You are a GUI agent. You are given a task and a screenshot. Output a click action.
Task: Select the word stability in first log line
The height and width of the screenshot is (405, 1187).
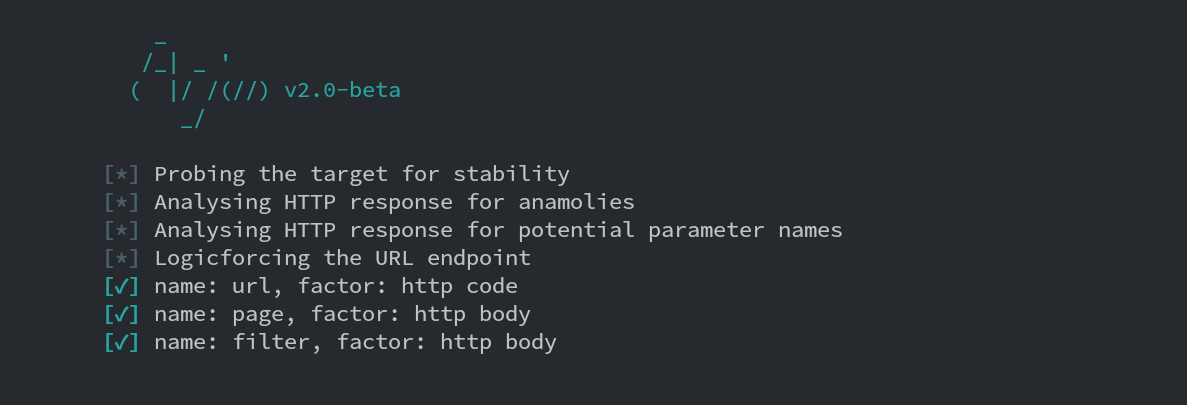click(x=511, y=174)
